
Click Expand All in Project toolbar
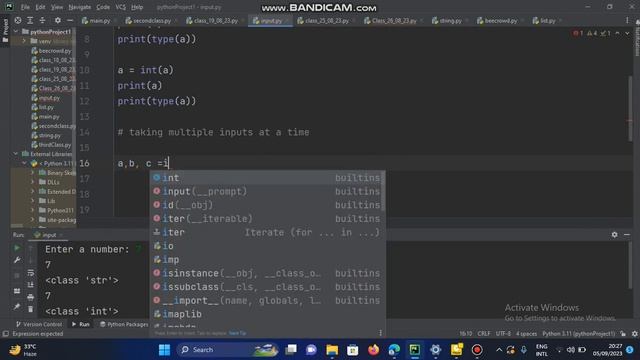(30, 20)
